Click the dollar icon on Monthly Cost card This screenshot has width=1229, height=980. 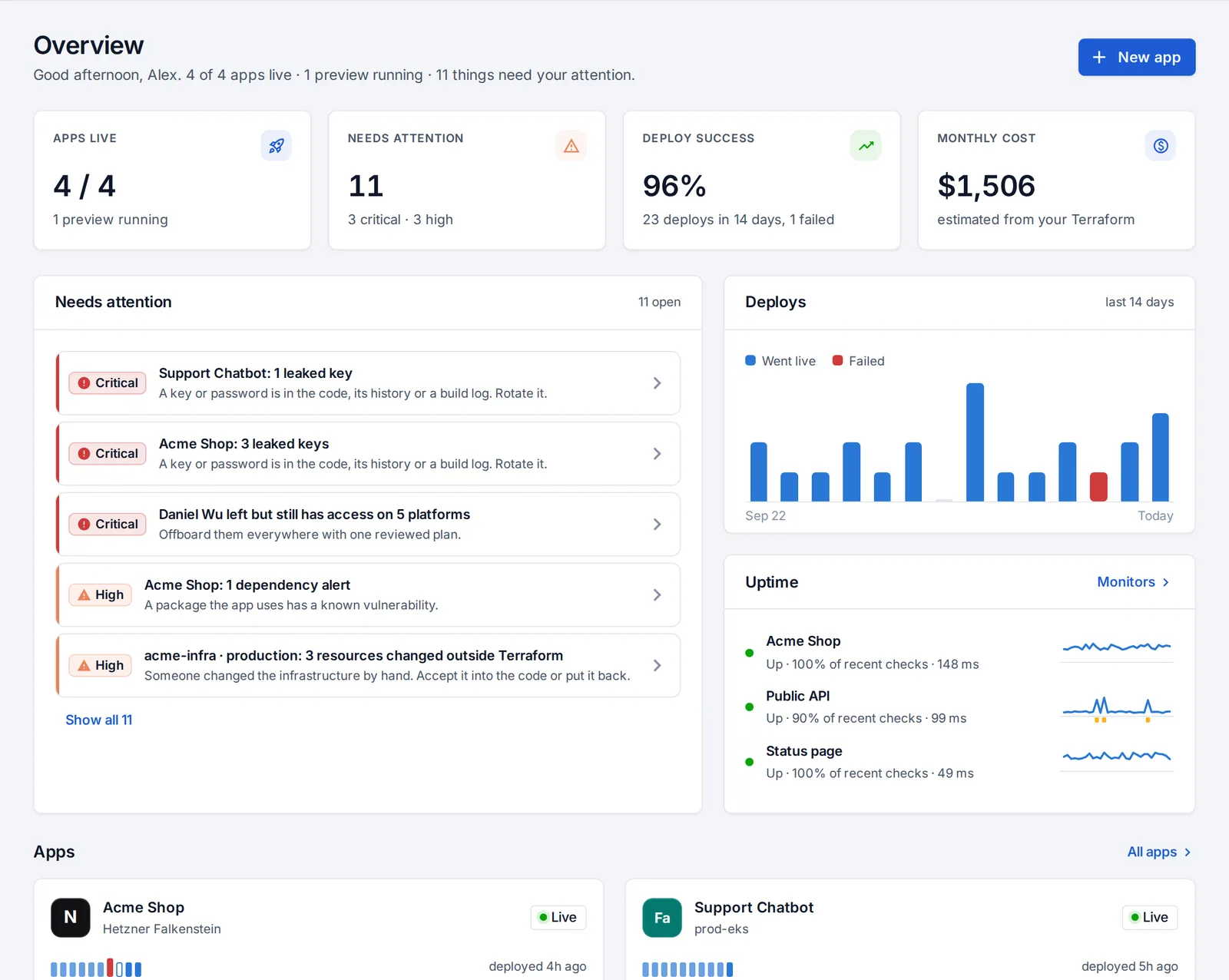pos(1161,146)
